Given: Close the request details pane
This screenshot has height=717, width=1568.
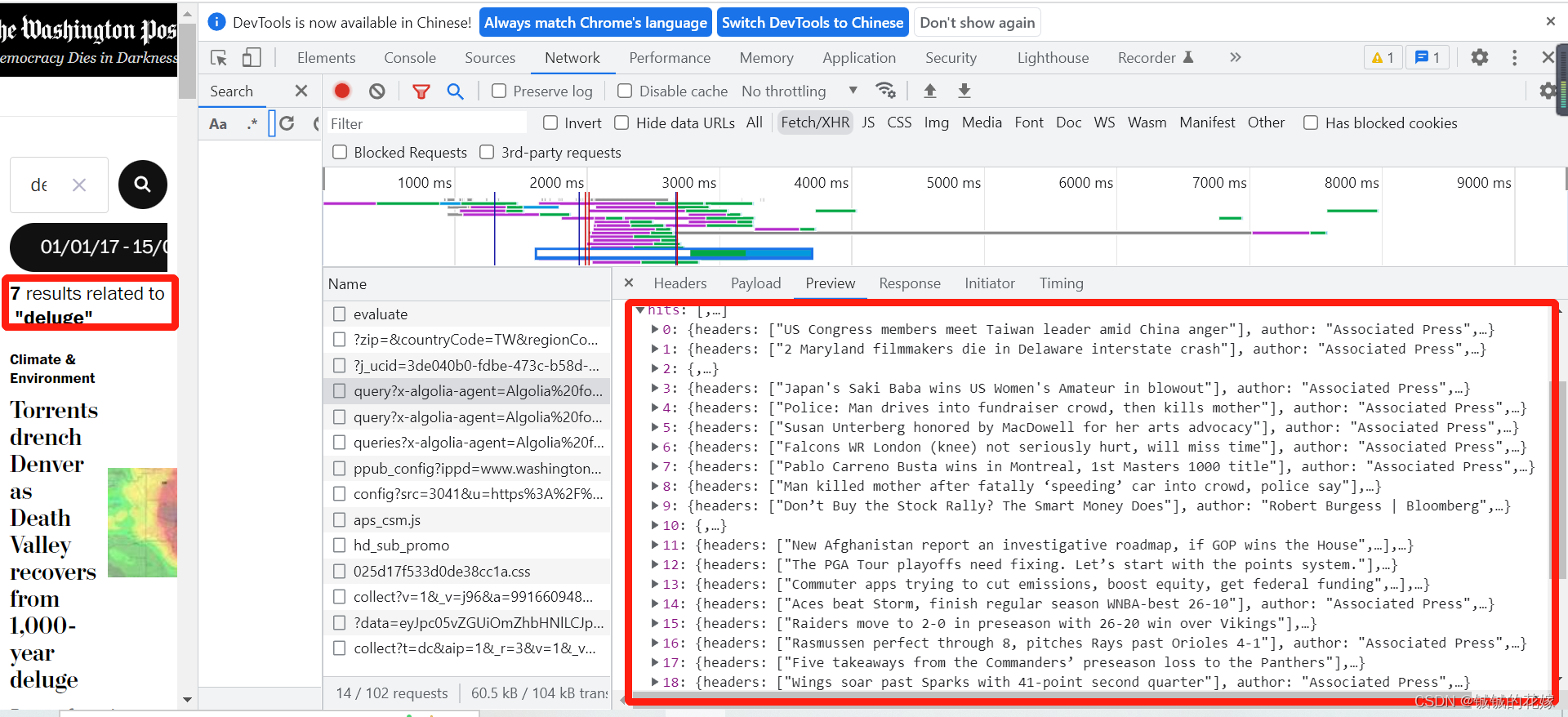Looking at the screenshot, I should pyautogui.click(x=628, y=283).
